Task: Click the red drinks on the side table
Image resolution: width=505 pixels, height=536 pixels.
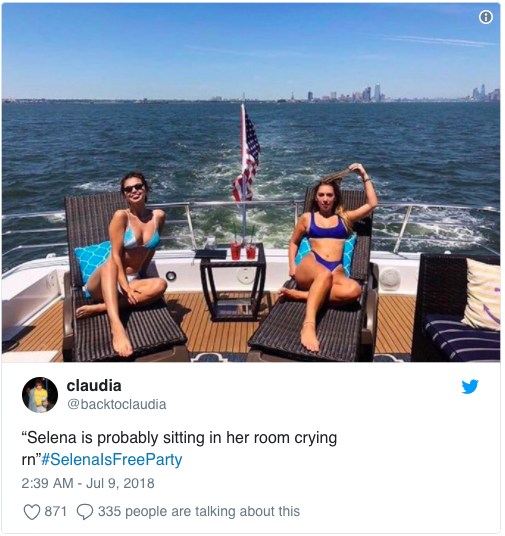Action: [243, 251]
